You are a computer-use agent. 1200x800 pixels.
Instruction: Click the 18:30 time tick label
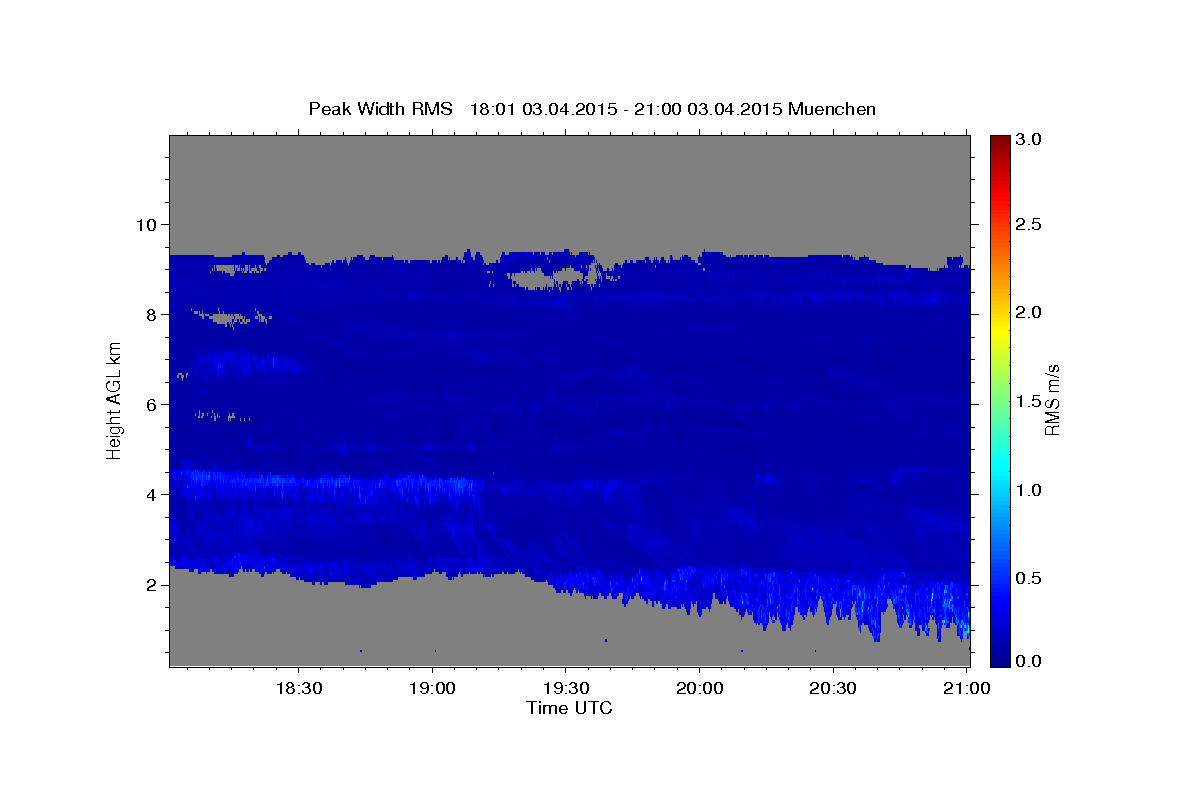(x=299, y=689)
